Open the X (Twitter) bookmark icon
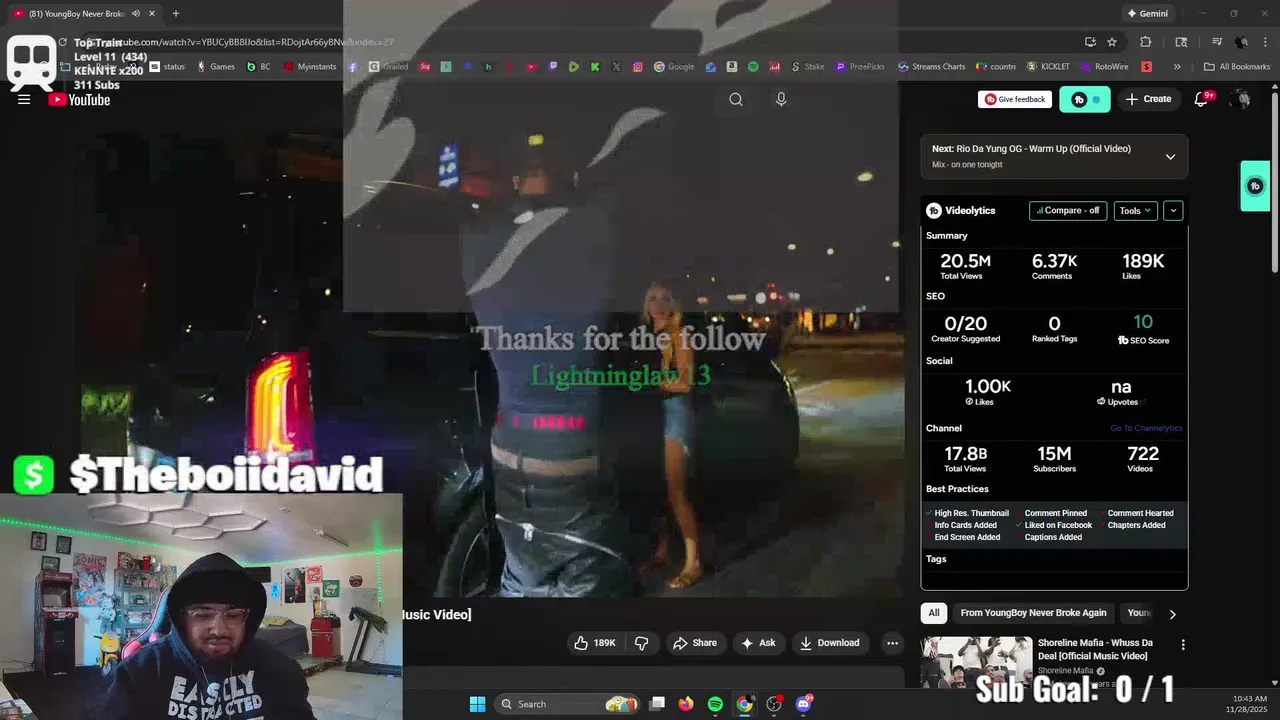The height and width of the screenshot is (720, 1280). click(x=616, y=67)
